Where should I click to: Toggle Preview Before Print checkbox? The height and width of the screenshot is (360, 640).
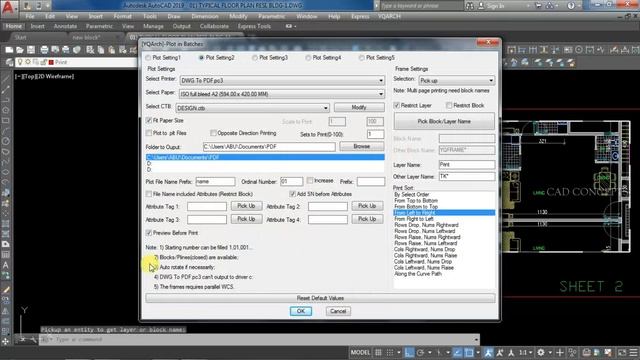pyautogui.click(x=149, y=233)
